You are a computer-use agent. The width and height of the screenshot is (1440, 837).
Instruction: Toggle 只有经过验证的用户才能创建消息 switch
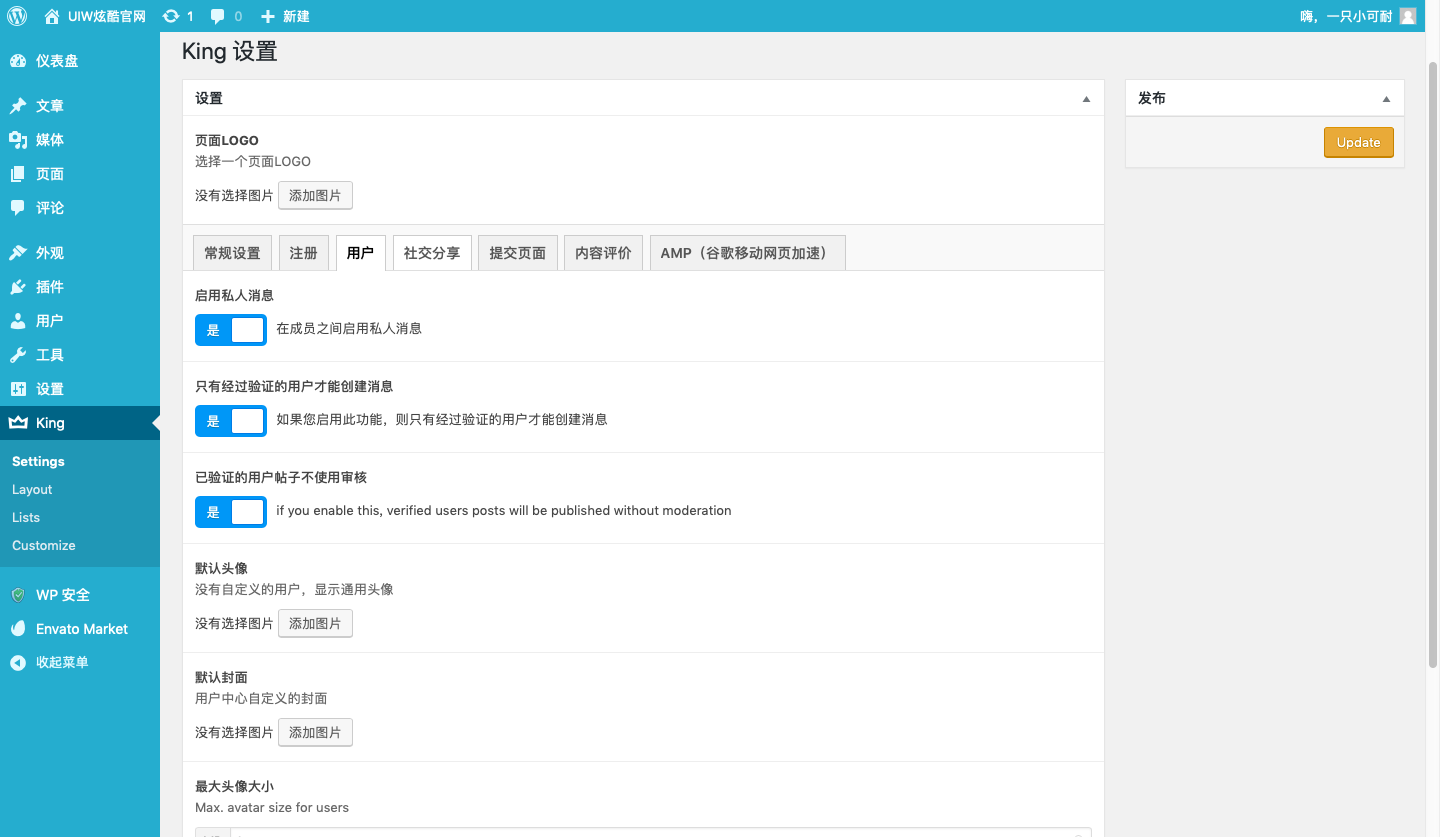231,421
